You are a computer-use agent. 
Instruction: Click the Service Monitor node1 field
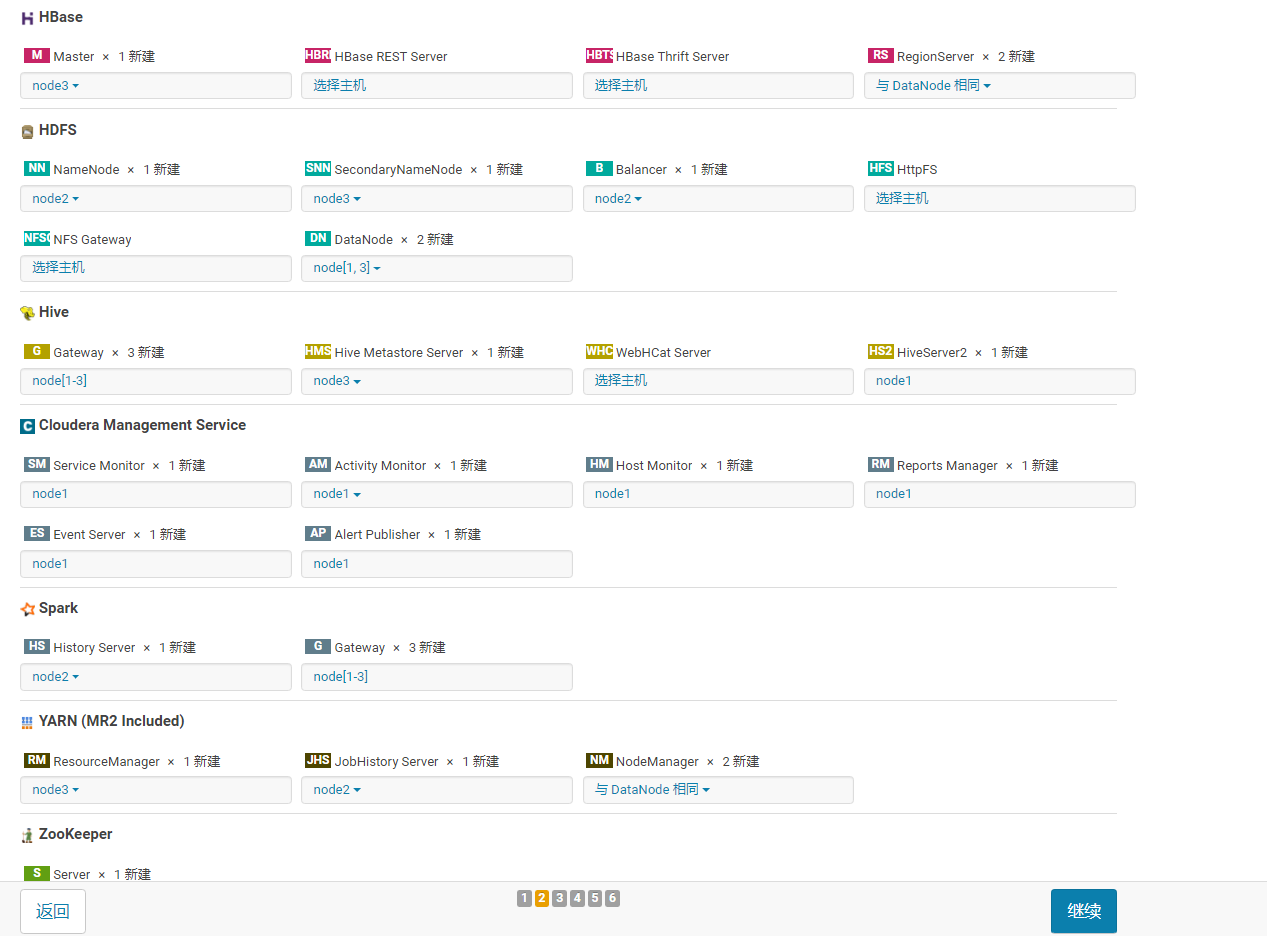(156, 494)
